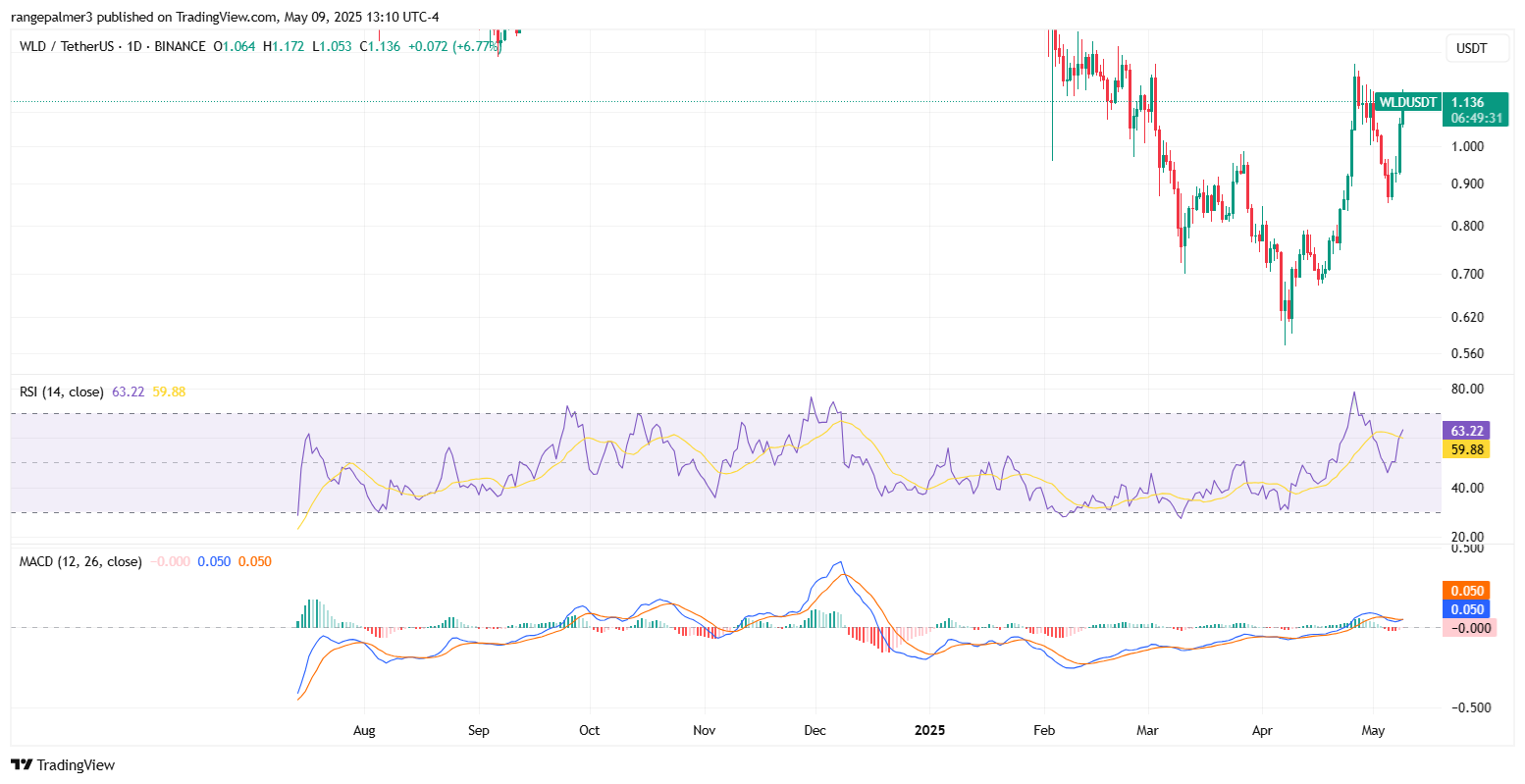Click the yellow 59.88 RSI axis label
1525x784 pixels.
click(1466, 449)
